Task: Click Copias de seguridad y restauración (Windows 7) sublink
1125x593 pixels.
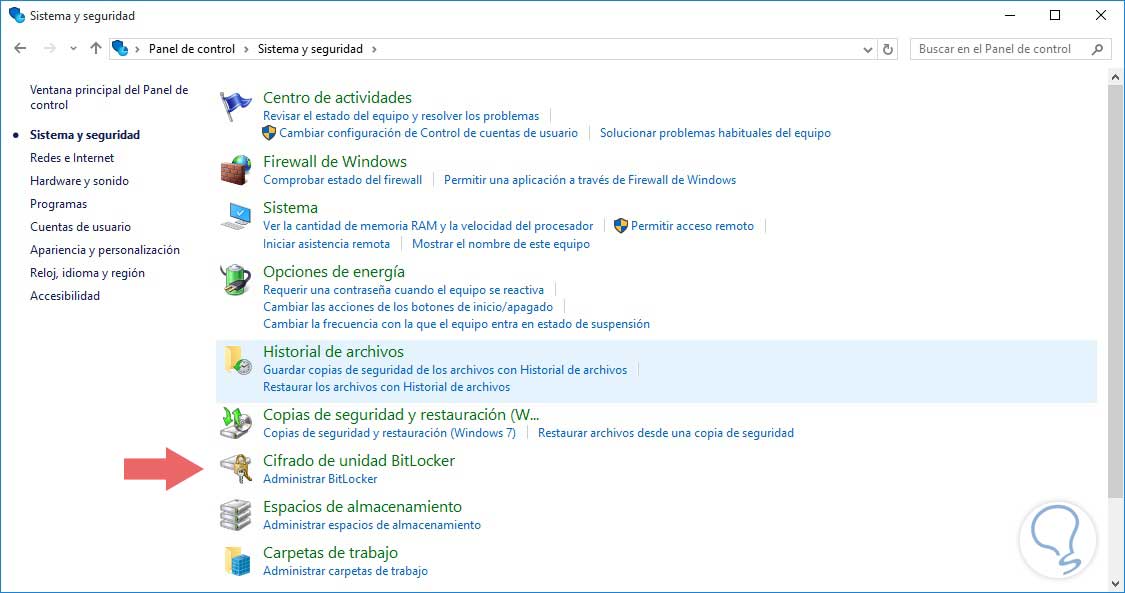Action: (x=389, y=432)
